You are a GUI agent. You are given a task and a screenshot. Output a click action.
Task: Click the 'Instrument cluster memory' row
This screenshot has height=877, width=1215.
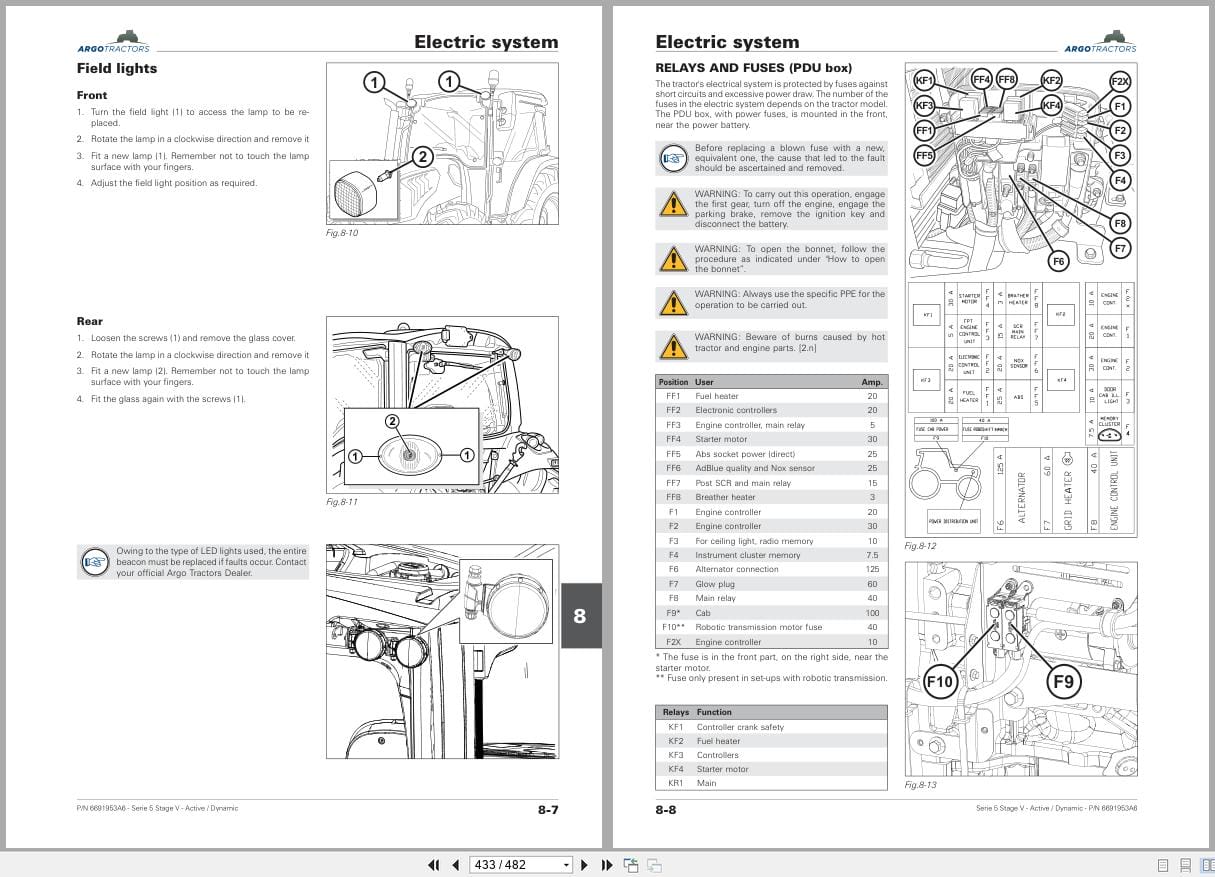(x=771, y=555)
